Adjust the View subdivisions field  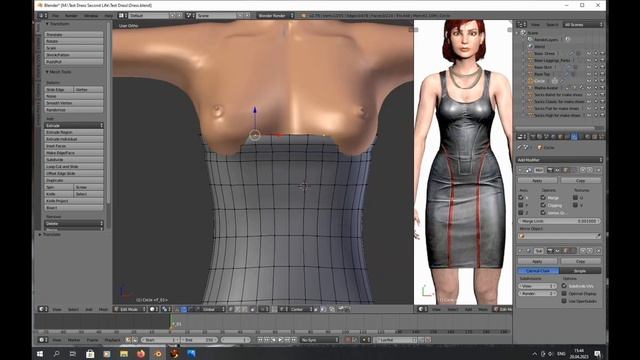537,286
